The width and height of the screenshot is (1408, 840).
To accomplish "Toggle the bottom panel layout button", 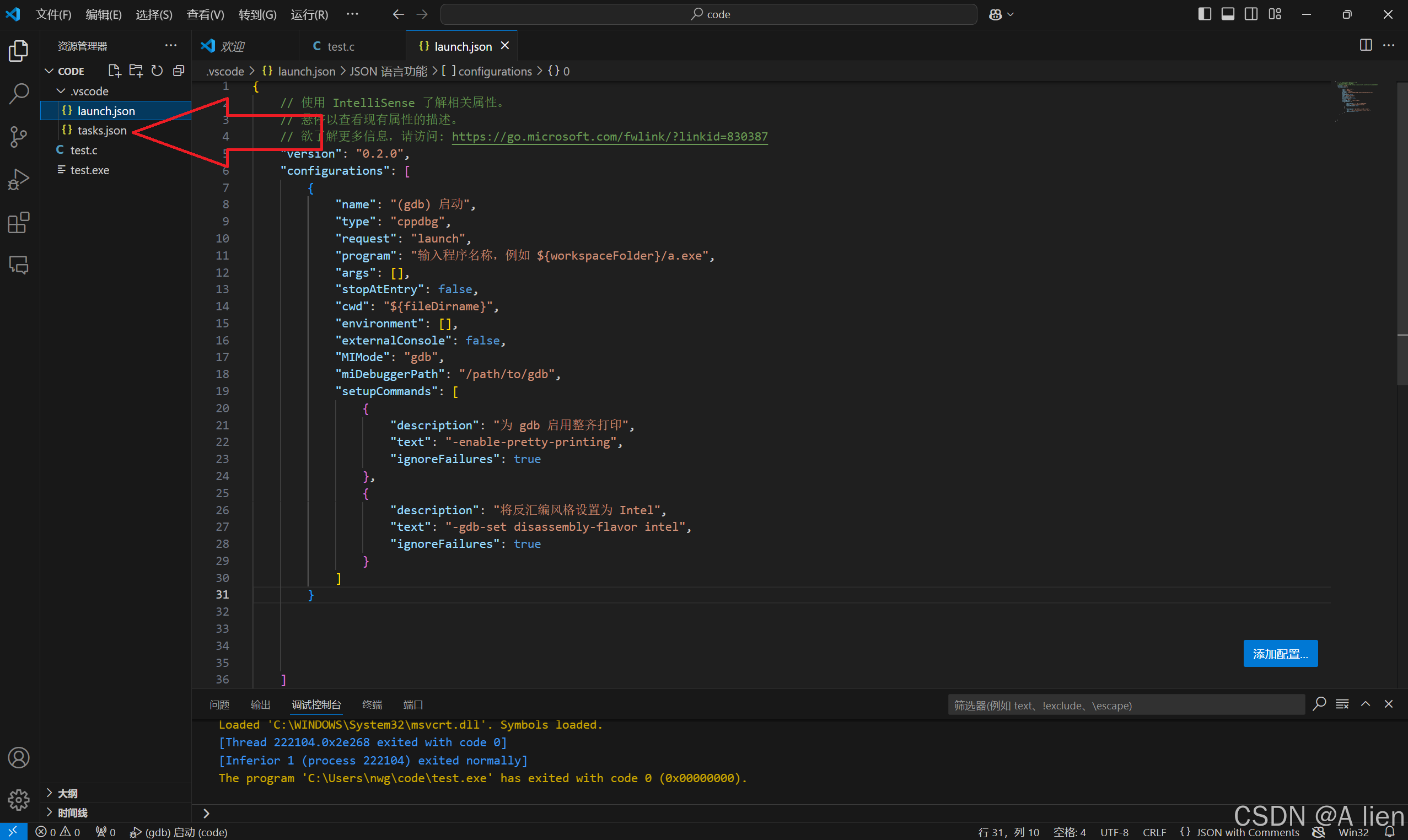I will tap(1227, 14).
